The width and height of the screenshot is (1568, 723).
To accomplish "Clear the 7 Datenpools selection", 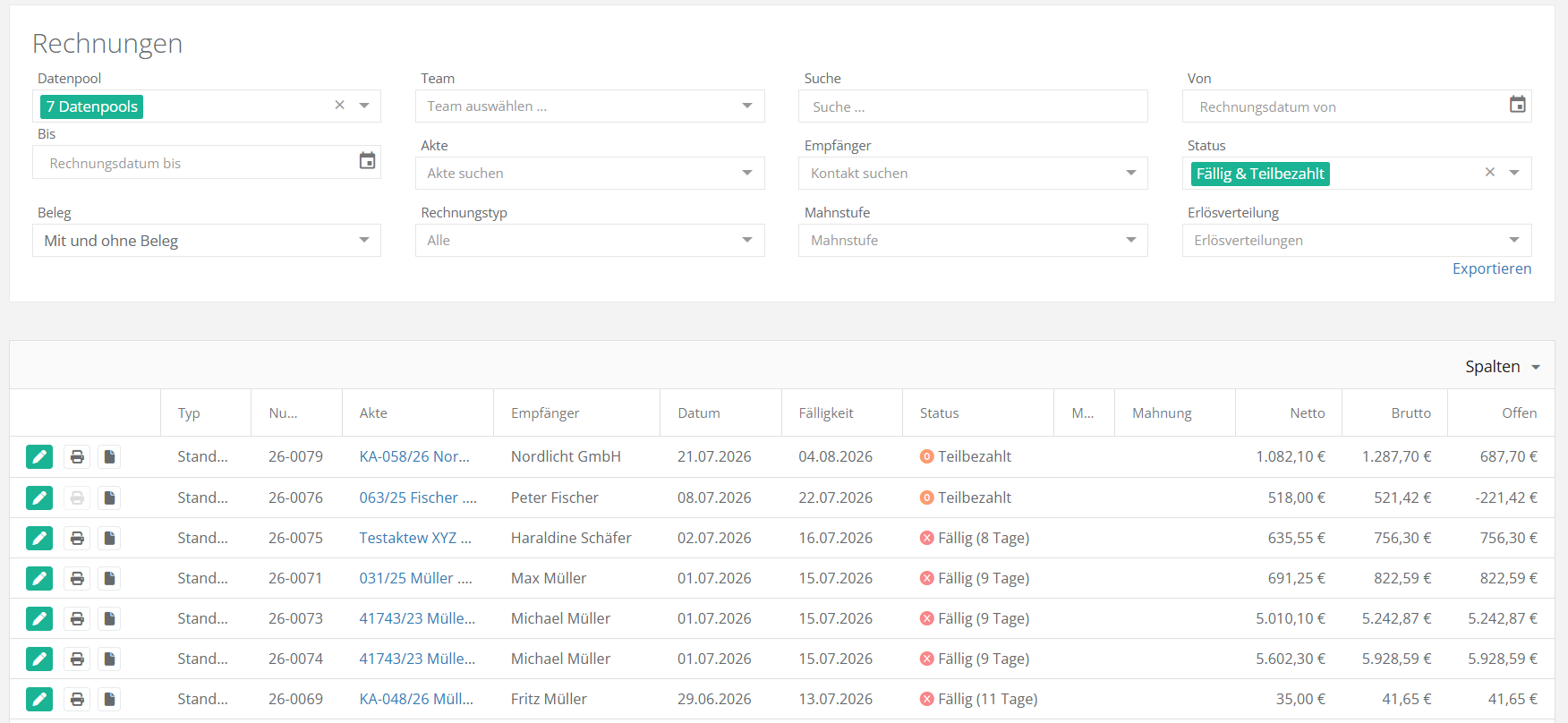I will (x=340, y=105).
